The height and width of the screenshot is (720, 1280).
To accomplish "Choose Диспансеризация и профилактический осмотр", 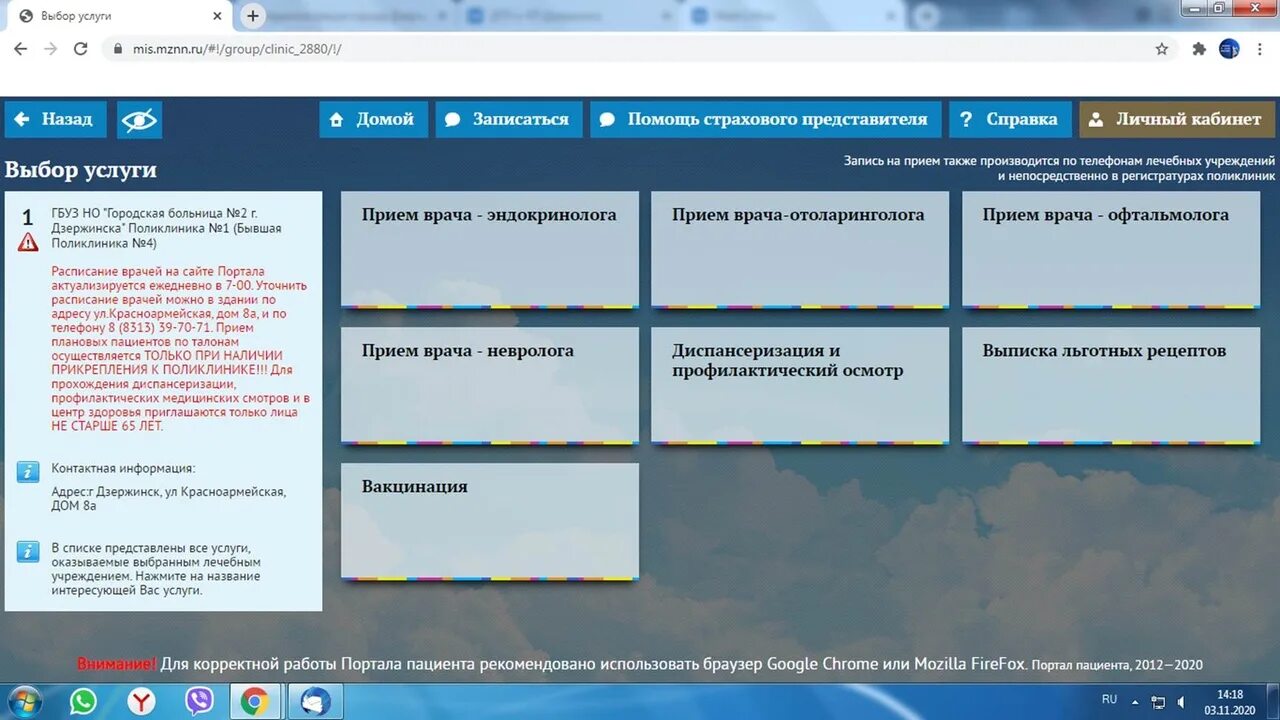I will (x=800, y=385).
